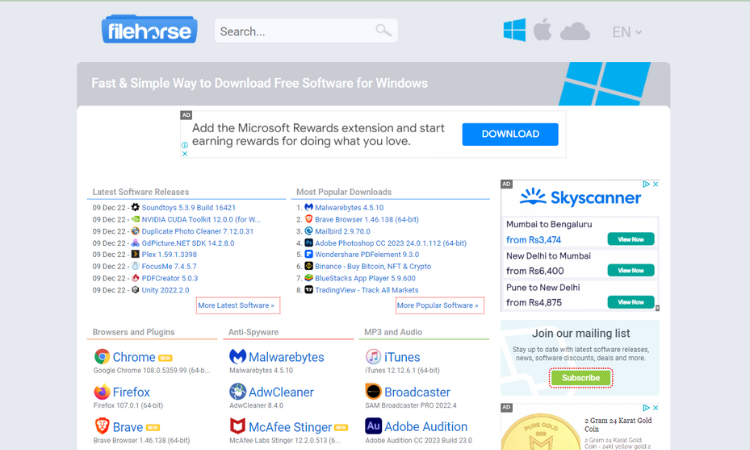
Task: Open Soundtoys 5.3.9 Build 16421
Action: click(x=188, y=208)
